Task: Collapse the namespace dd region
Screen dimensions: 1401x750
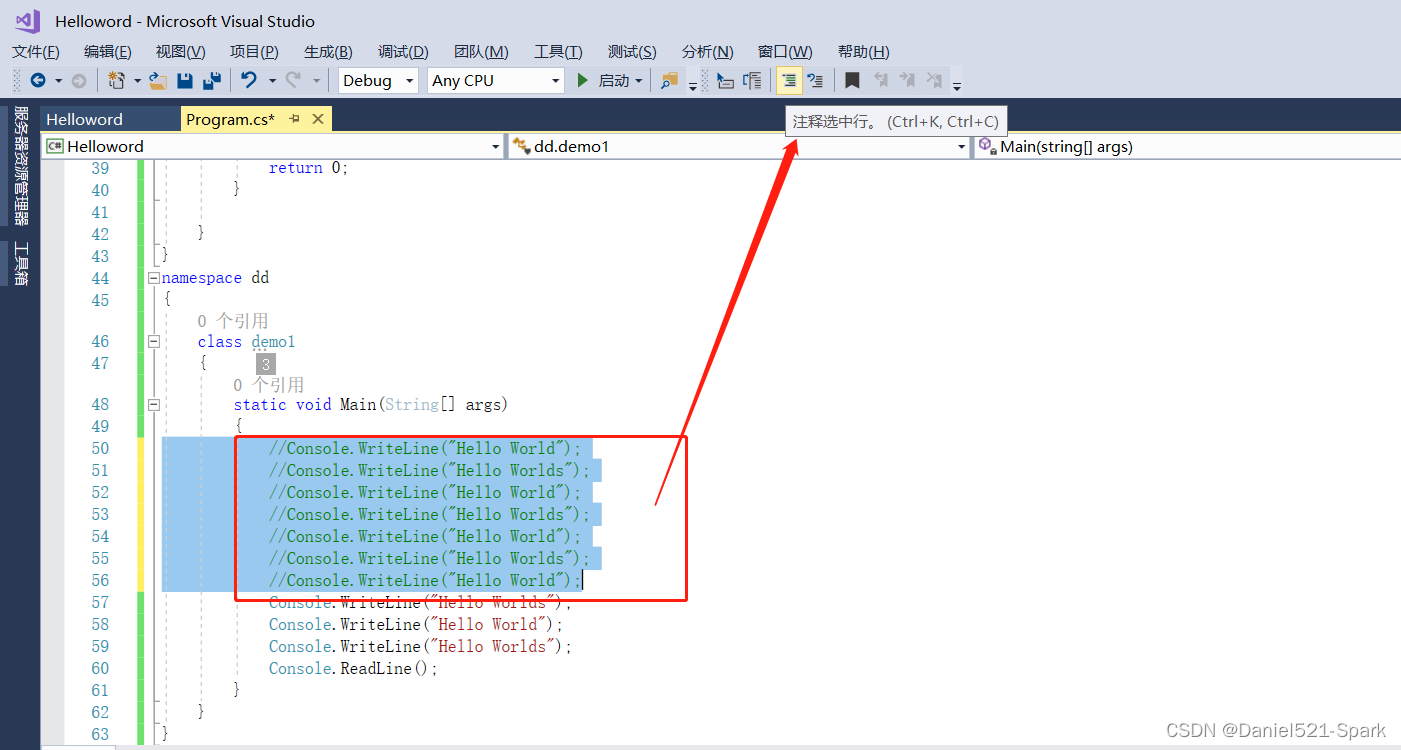Action: point(153,278)
